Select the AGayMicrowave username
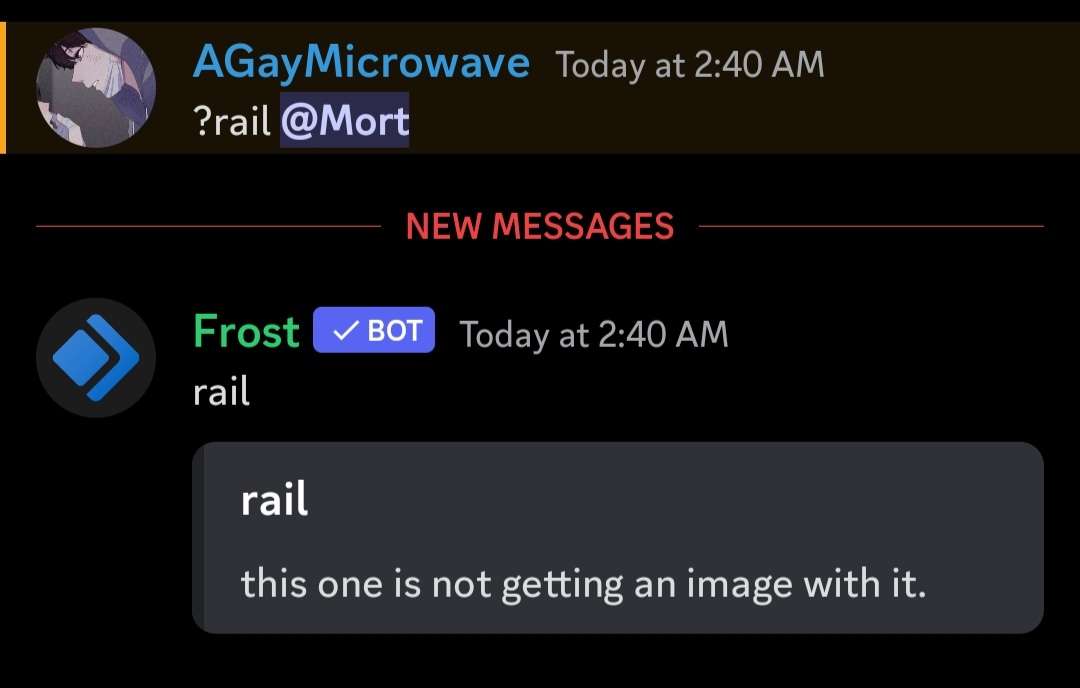The width and height of the screenshot is (1080, 688). [361, 63]
